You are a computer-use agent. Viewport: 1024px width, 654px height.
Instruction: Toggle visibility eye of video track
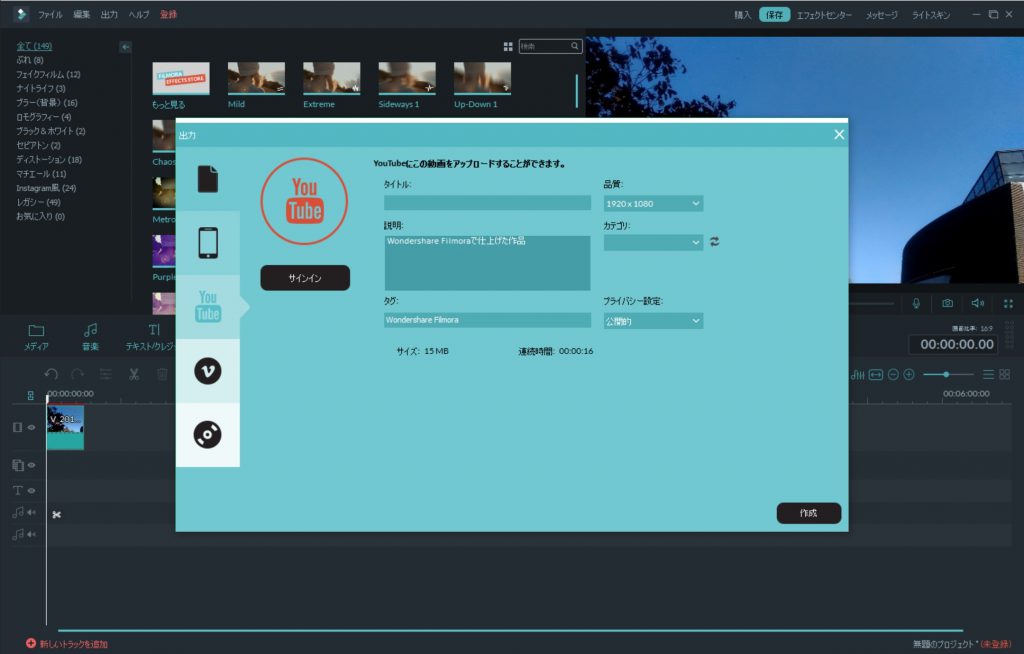pyautogui.click(x=31, y=427)
